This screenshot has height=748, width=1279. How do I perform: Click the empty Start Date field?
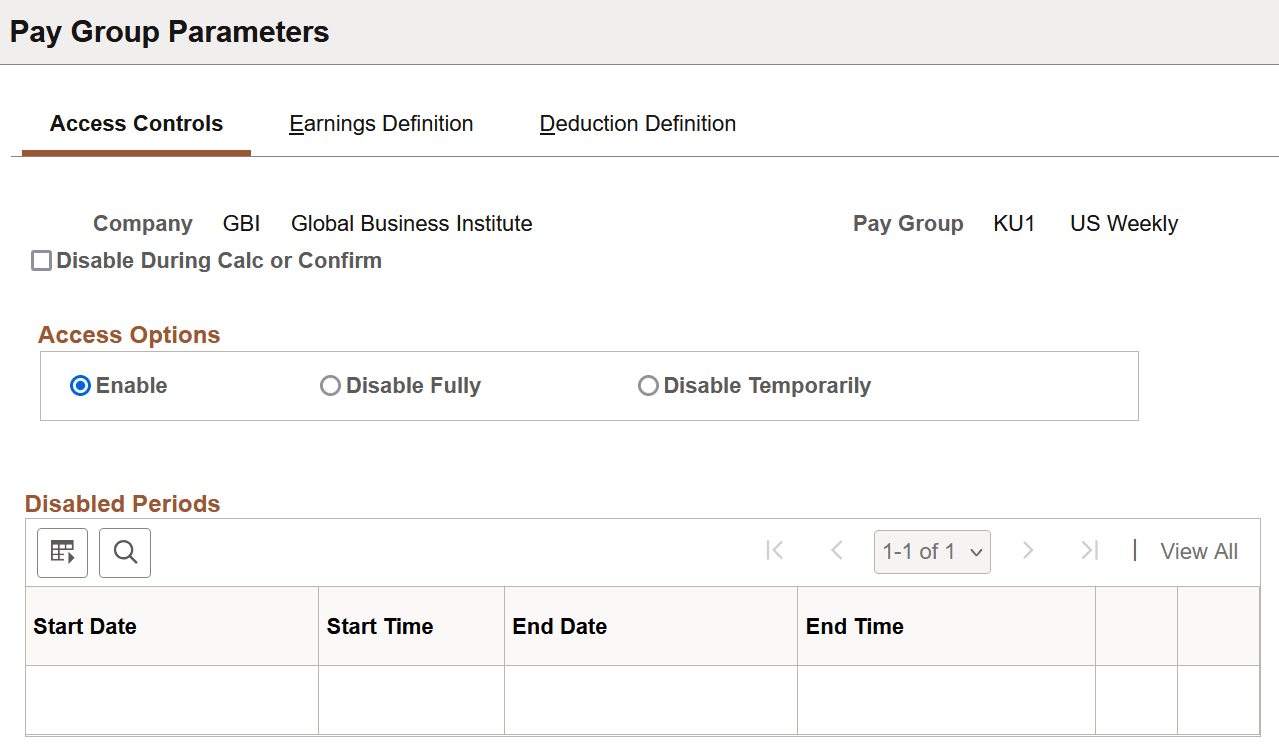pyautogui.click(x=170, y=700)
